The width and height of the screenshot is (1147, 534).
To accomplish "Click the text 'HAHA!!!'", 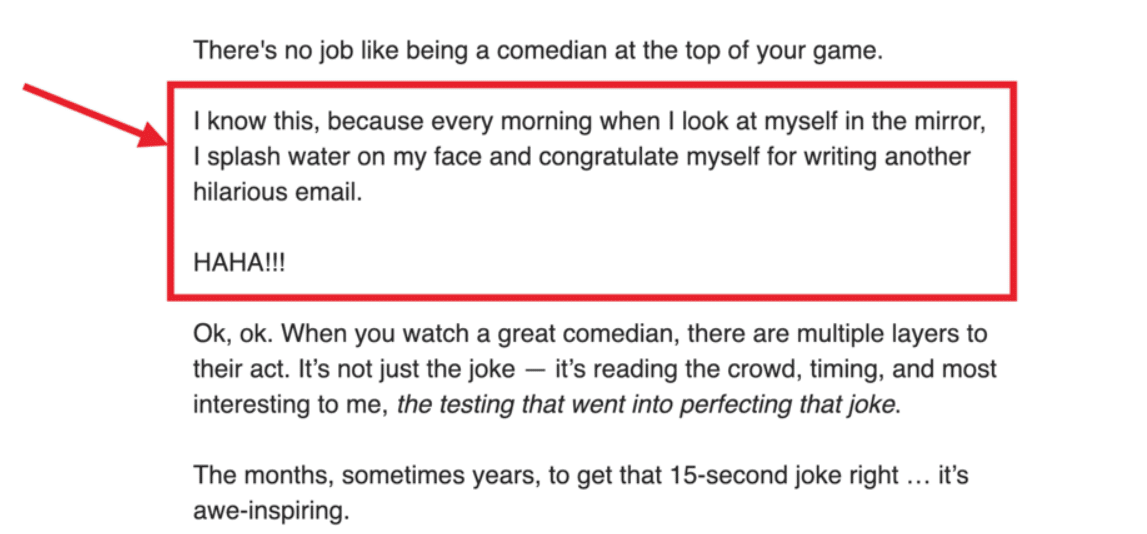I will coord(238,263).
